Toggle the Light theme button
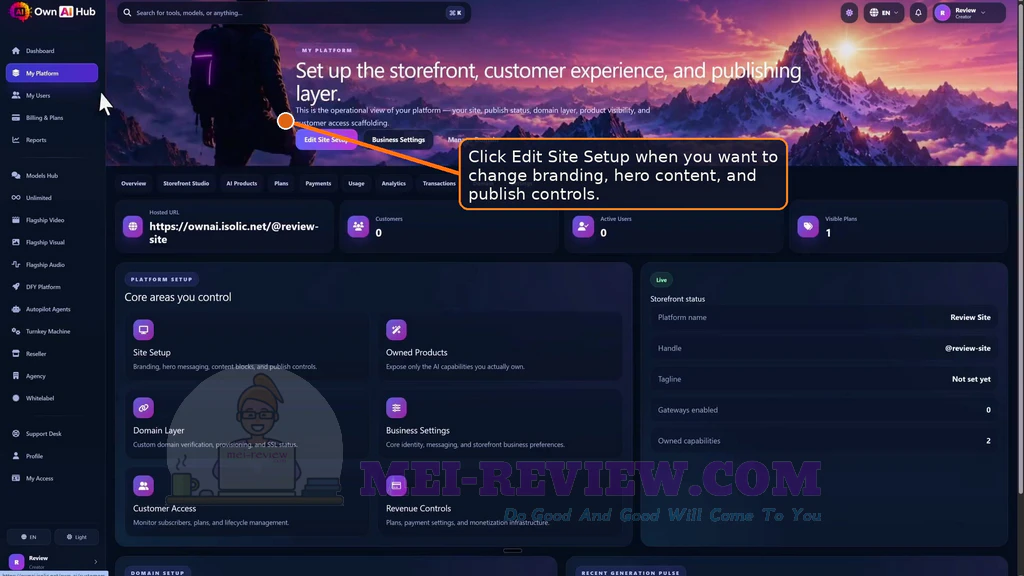Viewport: 1024px width, 576px height. [x=76, y=537]
